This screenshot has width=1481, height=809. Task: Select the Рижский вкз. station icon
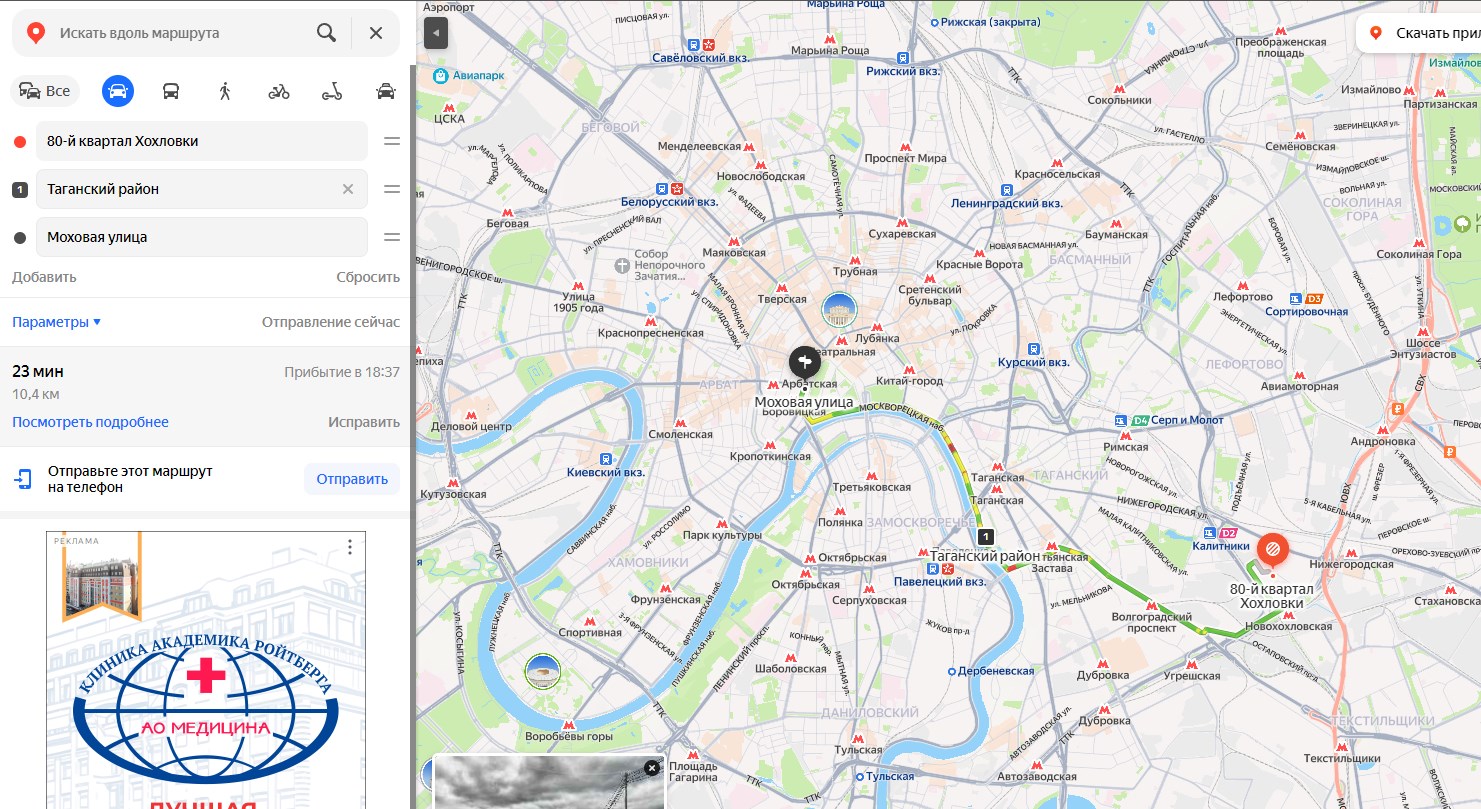click(x=903, y=57)
